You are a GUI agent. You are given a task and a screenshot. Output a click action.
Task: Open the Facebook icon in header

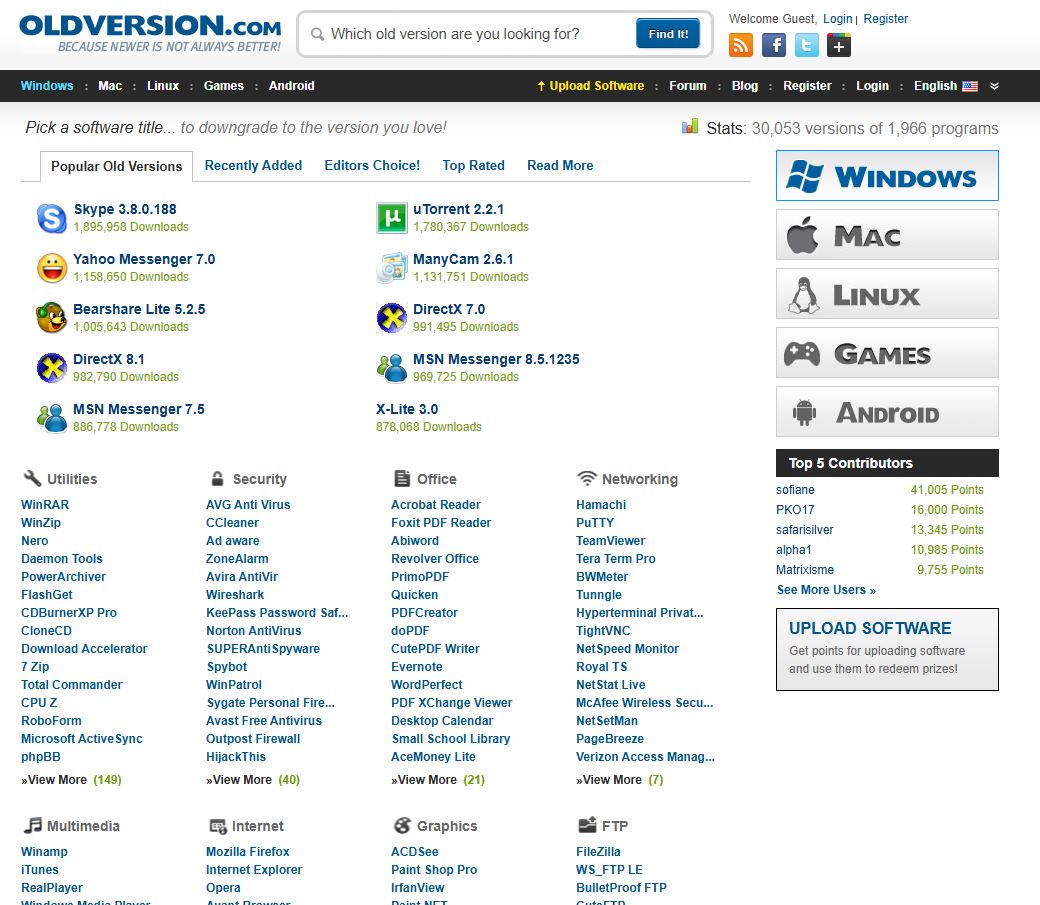[773, 45]
